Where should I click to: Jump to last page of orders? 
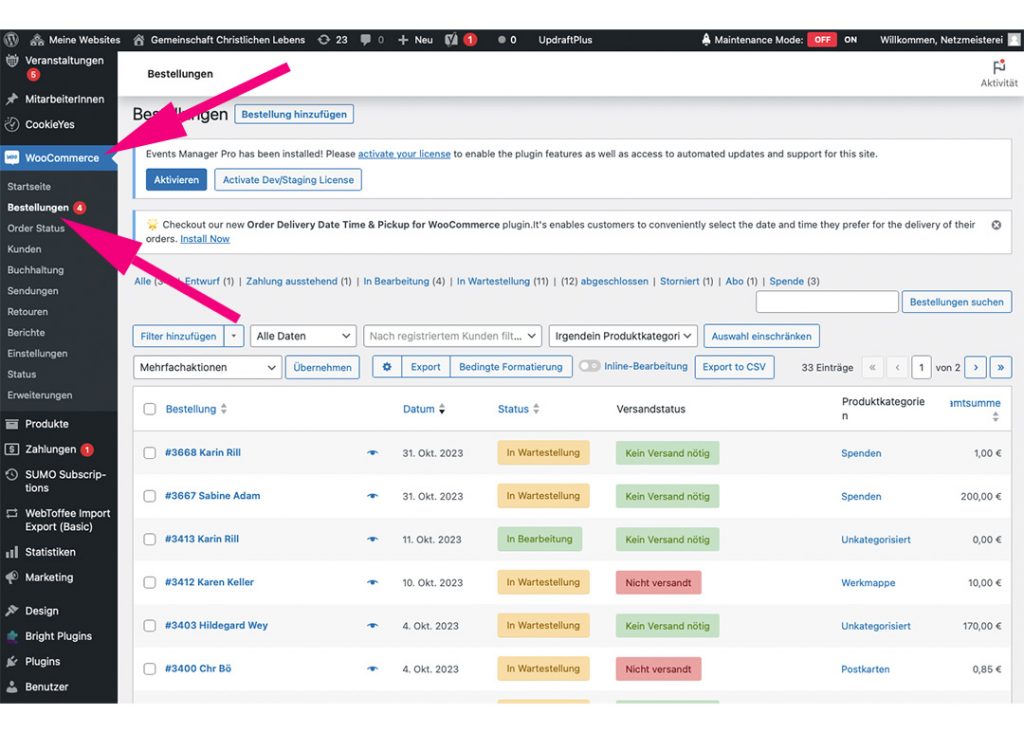[1000, 367]
